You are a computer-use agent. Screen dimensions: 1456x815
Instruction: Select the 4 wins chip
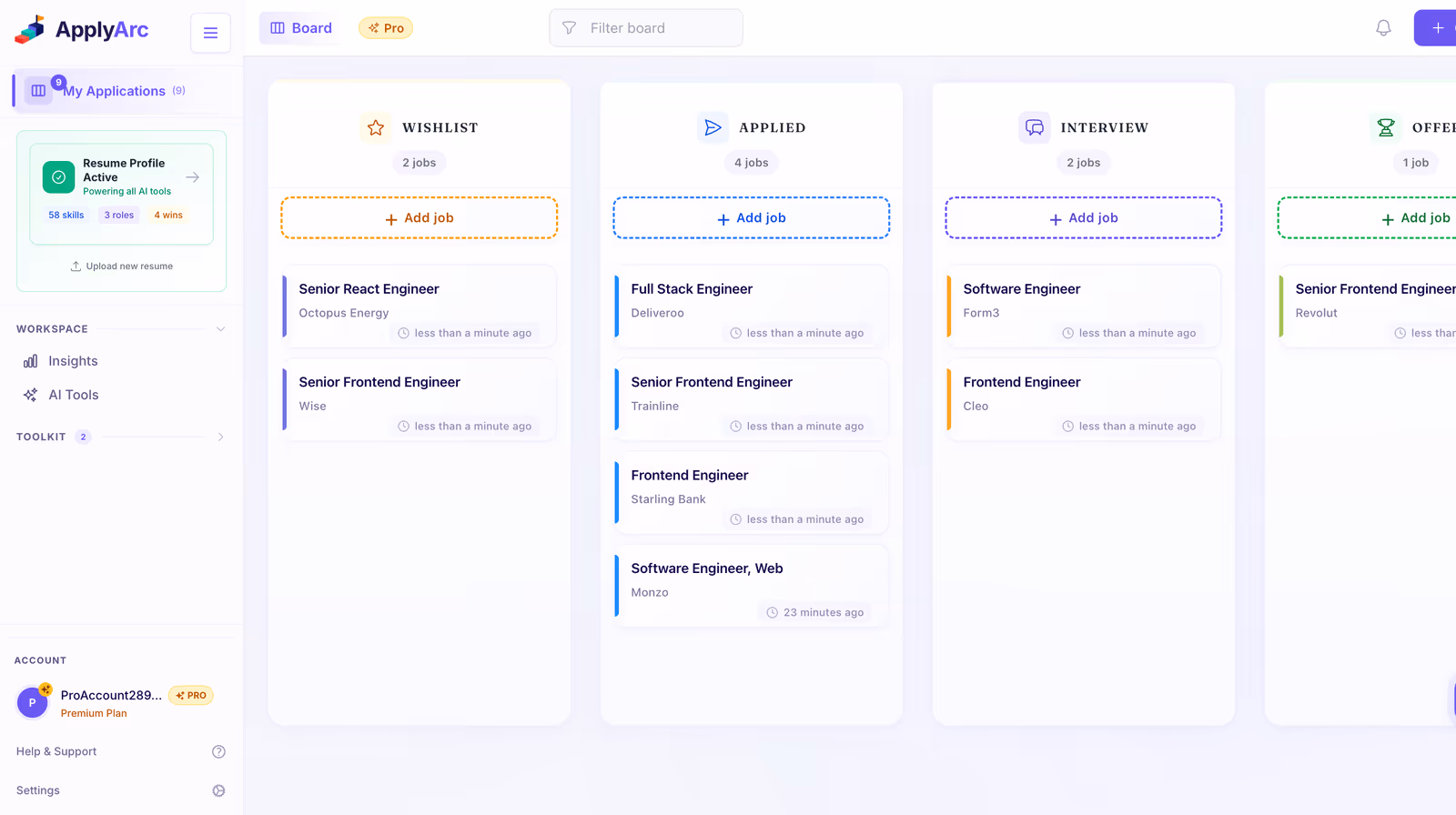168,216
